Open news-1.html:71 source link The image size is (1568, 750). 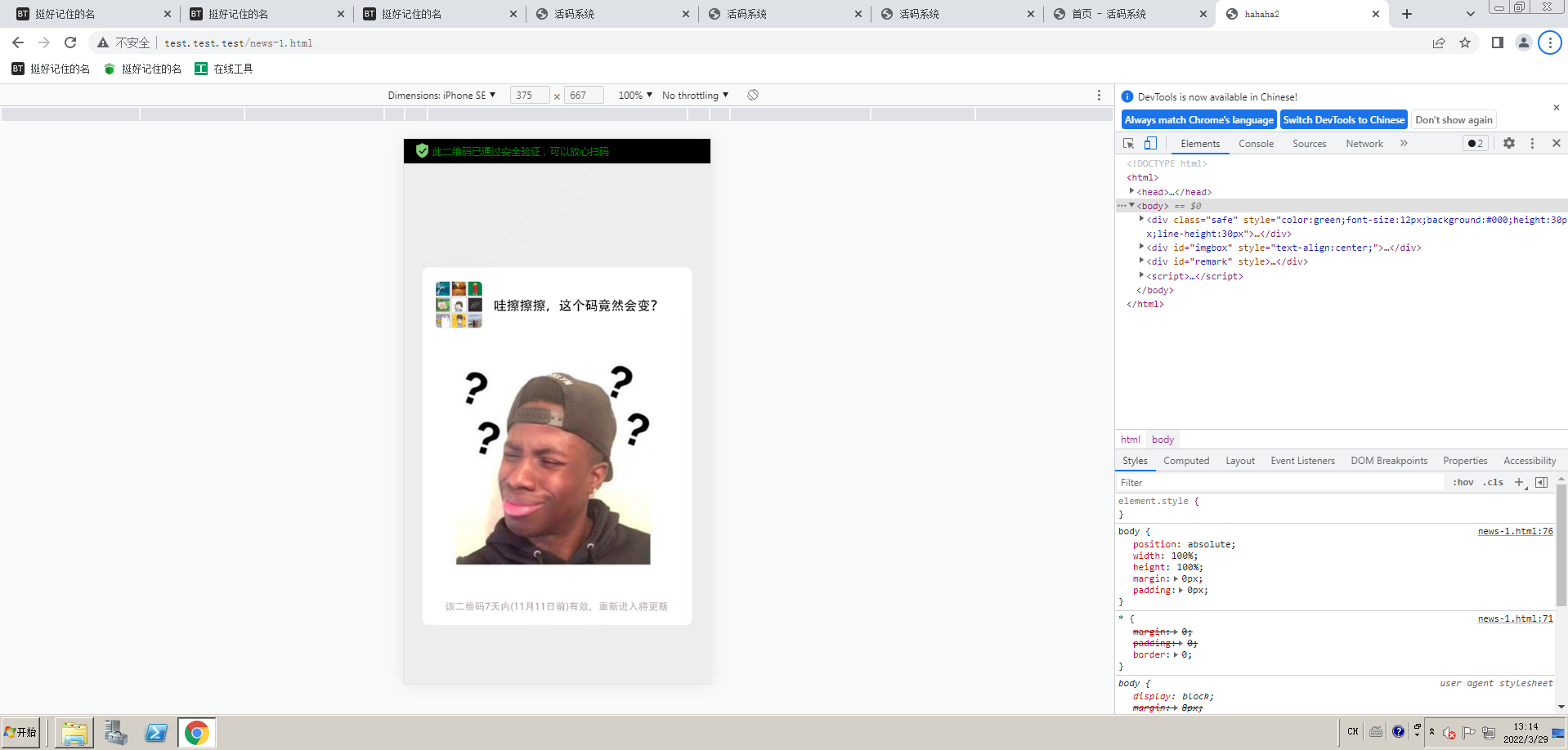coord(1515,618)
